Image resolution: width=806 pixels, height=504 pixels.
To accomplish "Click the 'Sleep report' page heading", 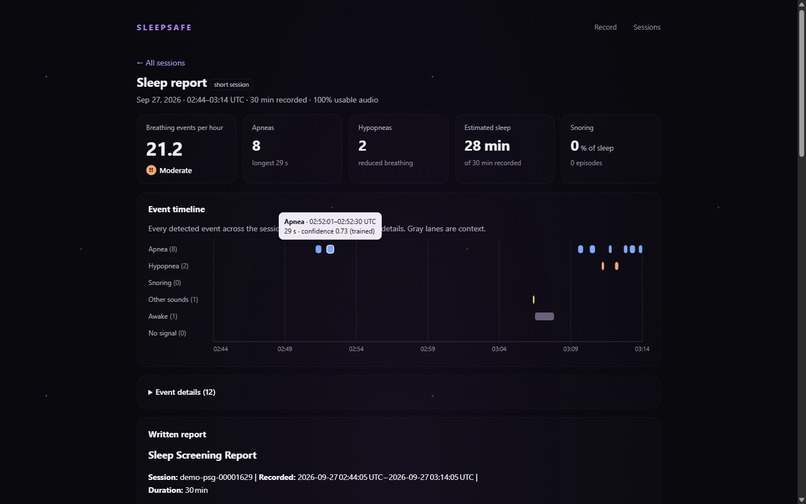I will coord(172,83).
